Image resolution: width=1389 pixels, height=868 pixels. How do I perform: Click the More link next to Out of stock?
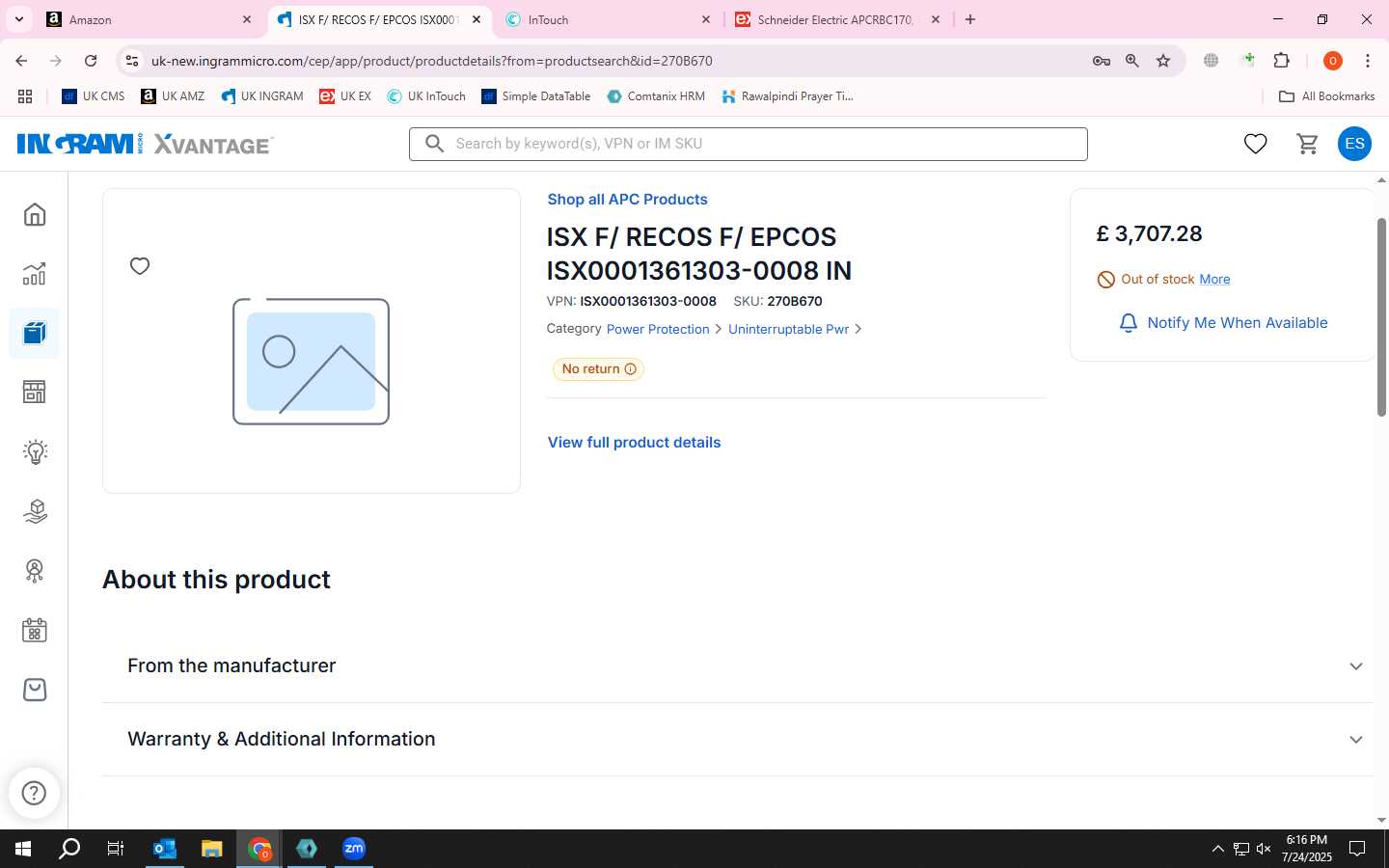pyautogui.click(x=1214, y=279)
